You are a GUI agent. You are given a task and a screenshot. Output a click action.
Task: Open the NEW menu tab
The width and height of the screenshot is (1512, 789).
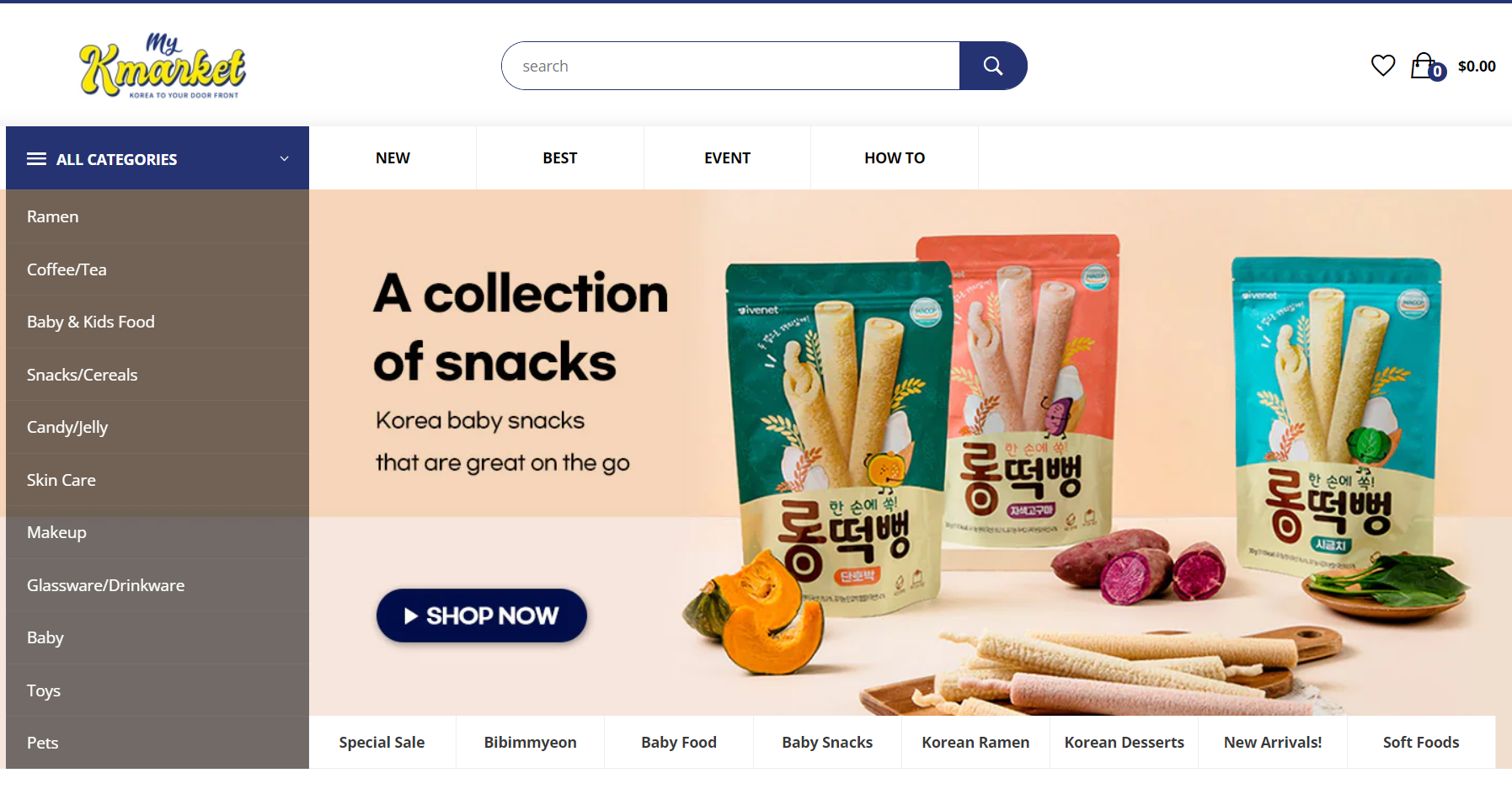pyautogui.click(x=393, y=157)
